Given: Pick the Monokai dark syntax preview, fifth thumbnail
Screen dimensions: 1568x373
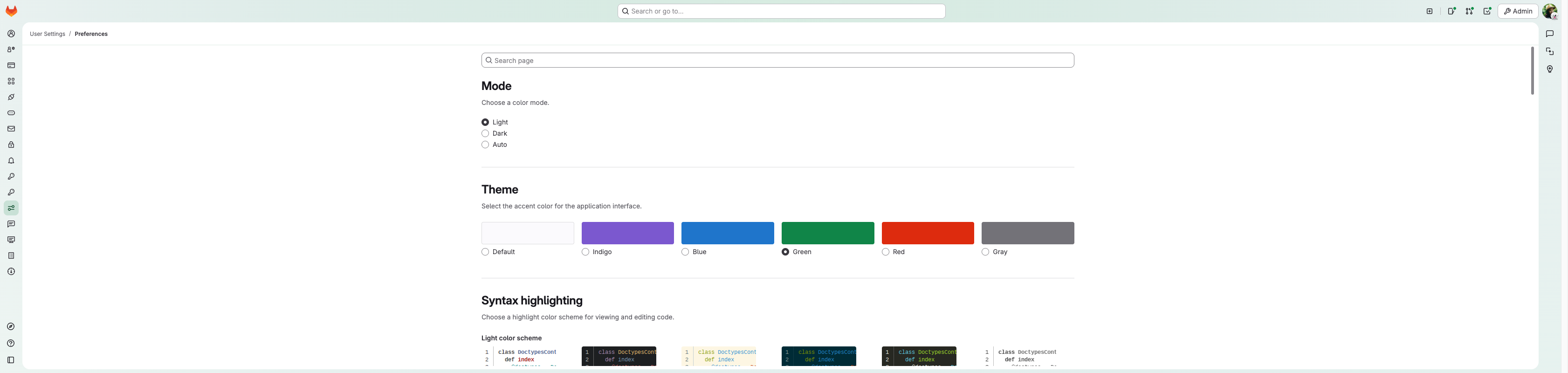Looking at the screenshot, I should 919,357.
